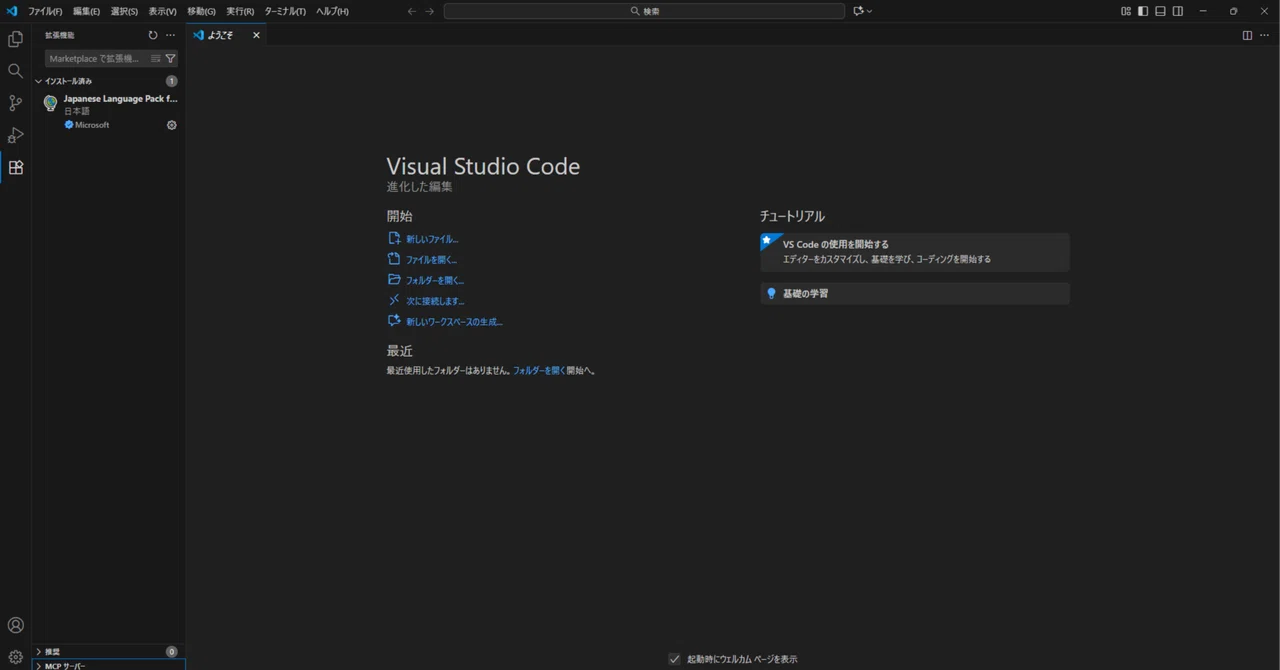Open the Source Control view
The height and width of the screenshot is (670, 1280).
pos(15,103)
